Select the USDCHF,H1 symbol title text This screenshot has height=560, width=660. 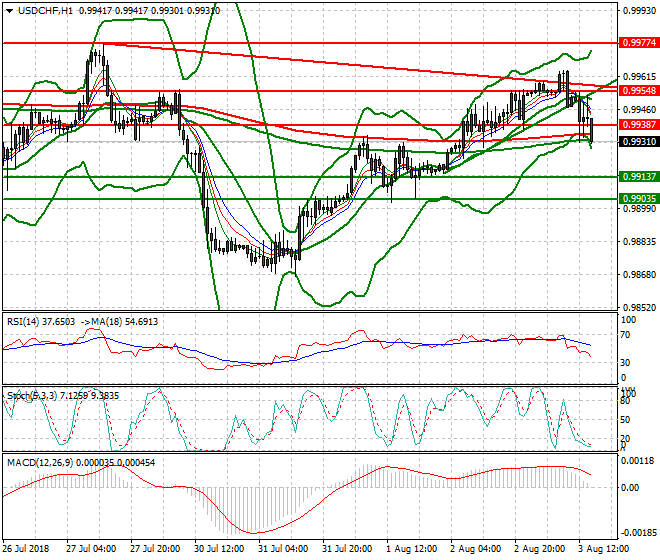pyautogui.click(x=45, y=11)
